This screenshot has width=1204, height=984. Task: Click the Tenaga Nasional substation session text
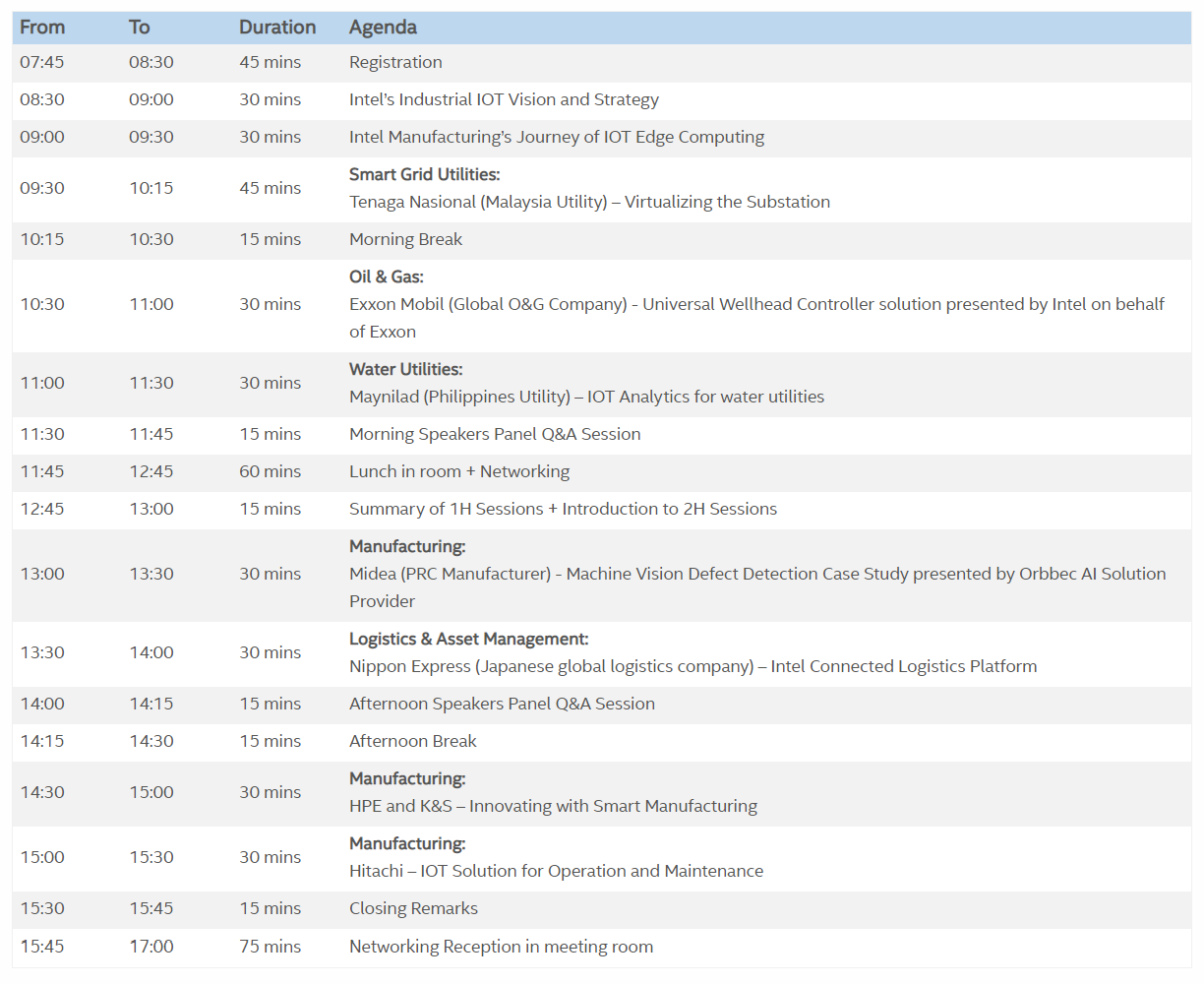point(589,202)
